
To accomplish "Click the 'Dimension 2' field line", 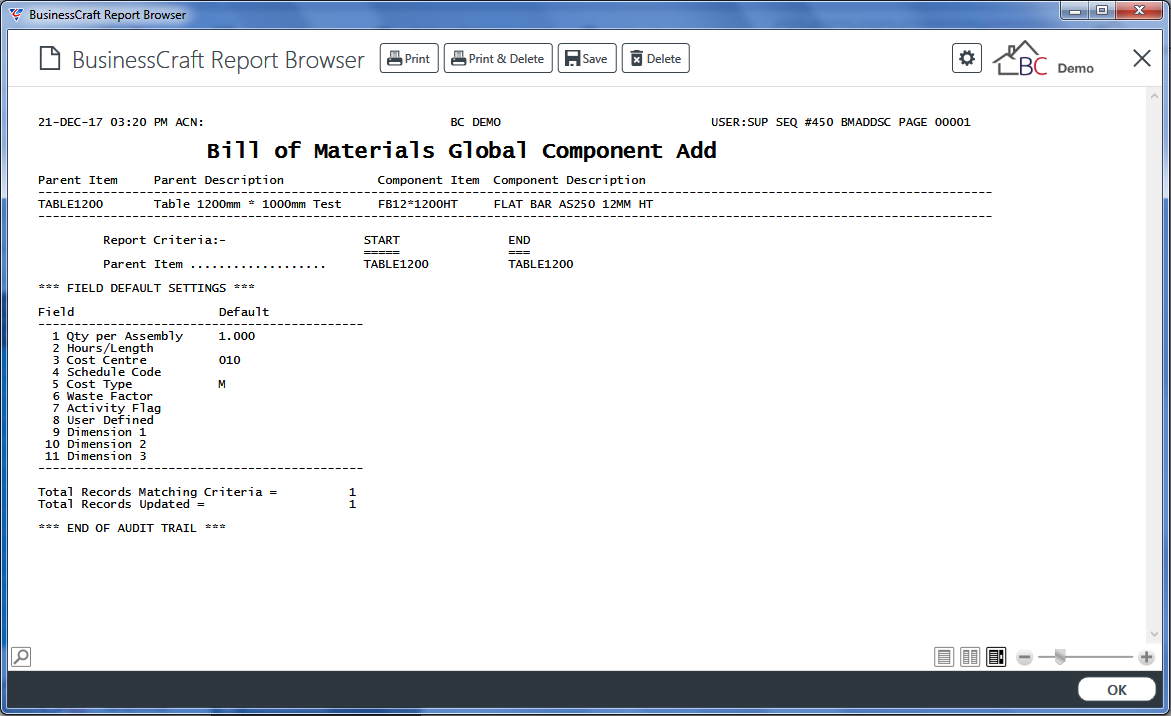I will point(96,443).
